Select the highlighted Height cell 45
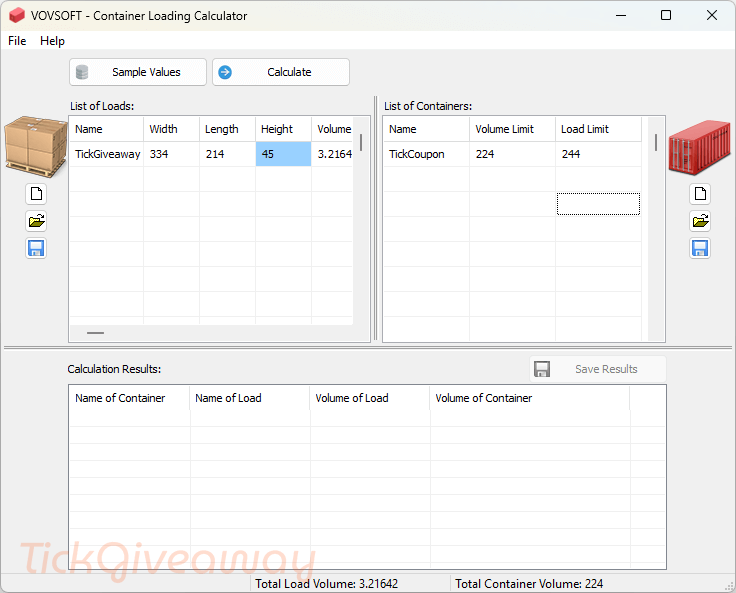 pos(284,154)
